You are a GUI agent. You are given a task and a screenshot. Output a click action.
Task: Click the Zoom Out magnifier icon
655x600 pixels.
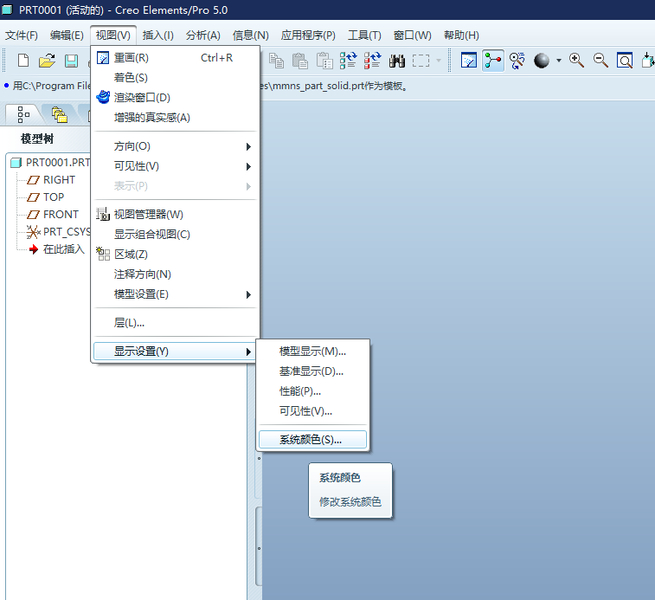600,61
